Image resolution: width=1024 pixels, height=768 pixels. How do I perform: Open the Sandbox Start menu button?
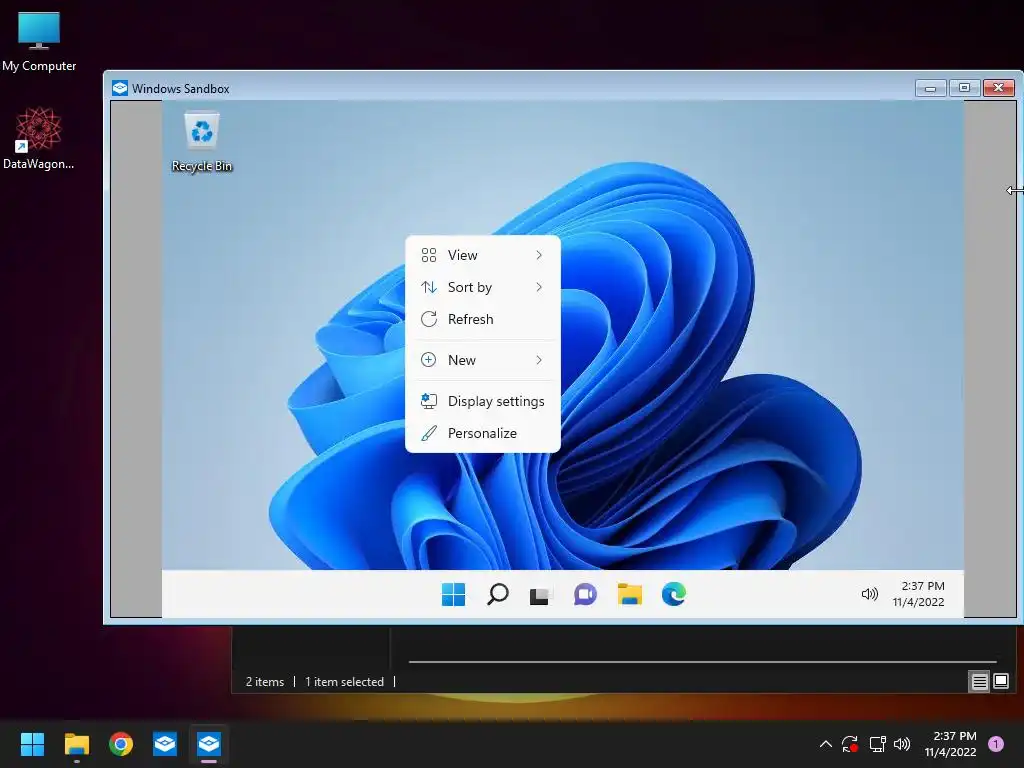click(453, 594)
